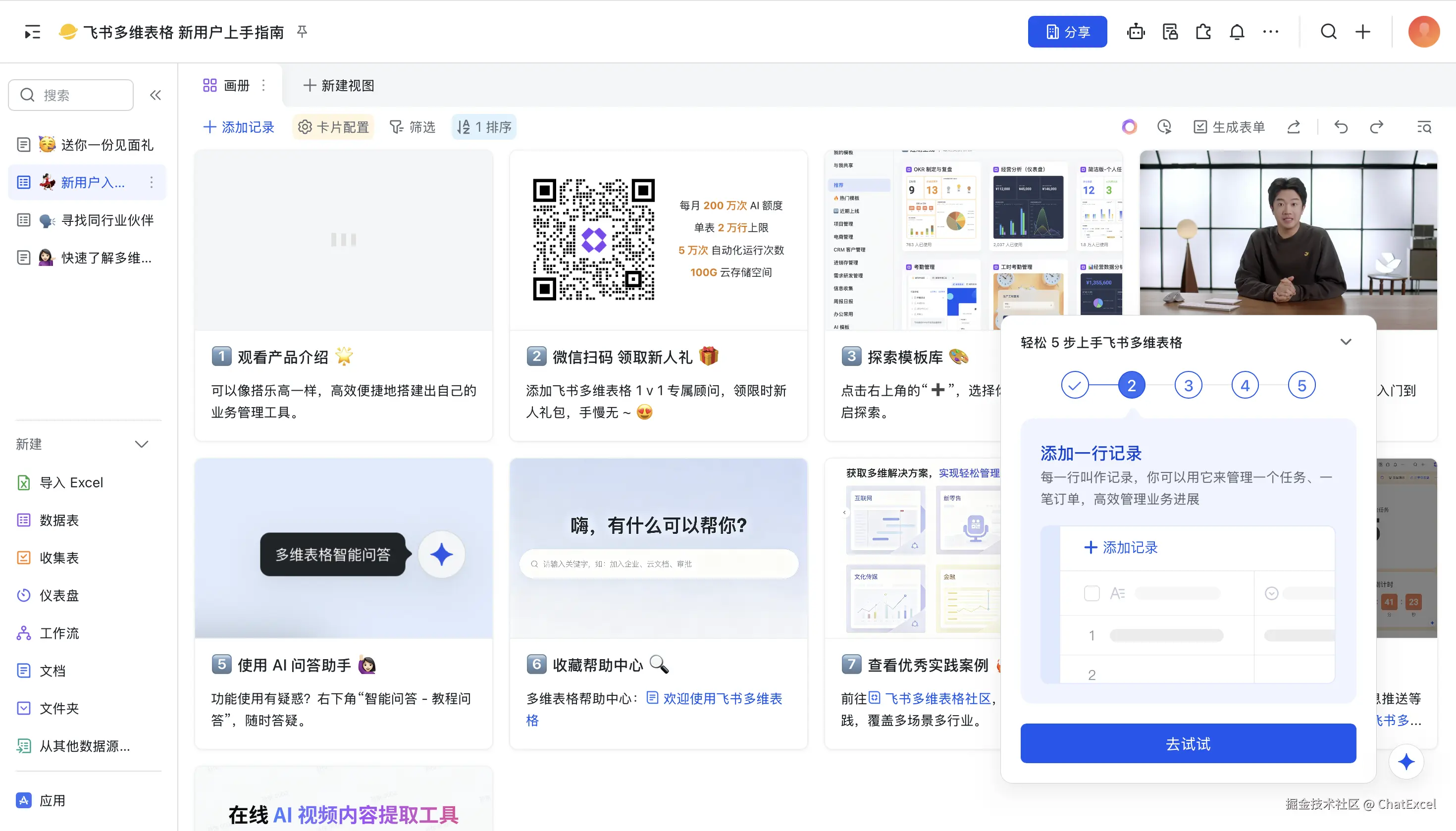The image size is (1456, 831).
Task: Click the floating AI sparkle assistant button
Action: click(x=1406, y=761)
